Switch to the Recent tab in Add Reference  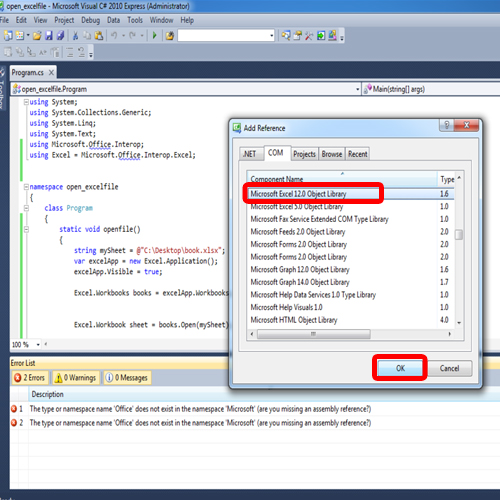tap(358, 154)
